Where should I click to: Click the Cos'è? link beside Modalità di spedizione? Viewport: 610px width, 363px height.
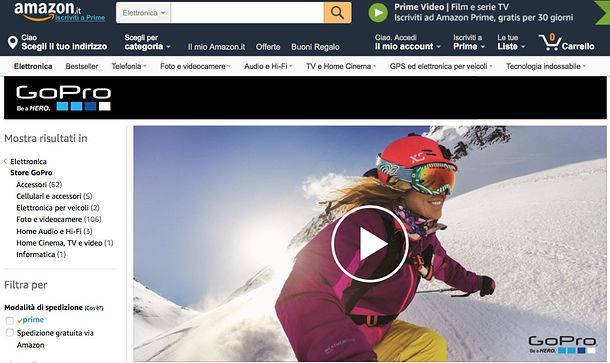click(x=94, y=308)
